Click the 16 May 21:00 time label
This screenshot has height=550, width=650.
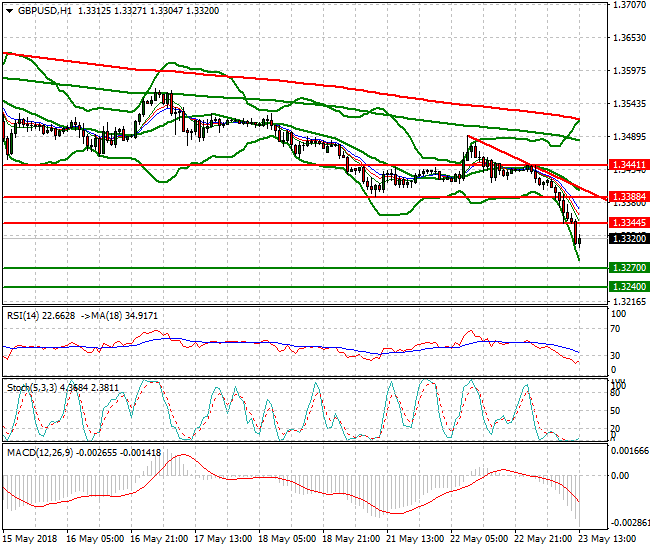(x=159, y=539)
